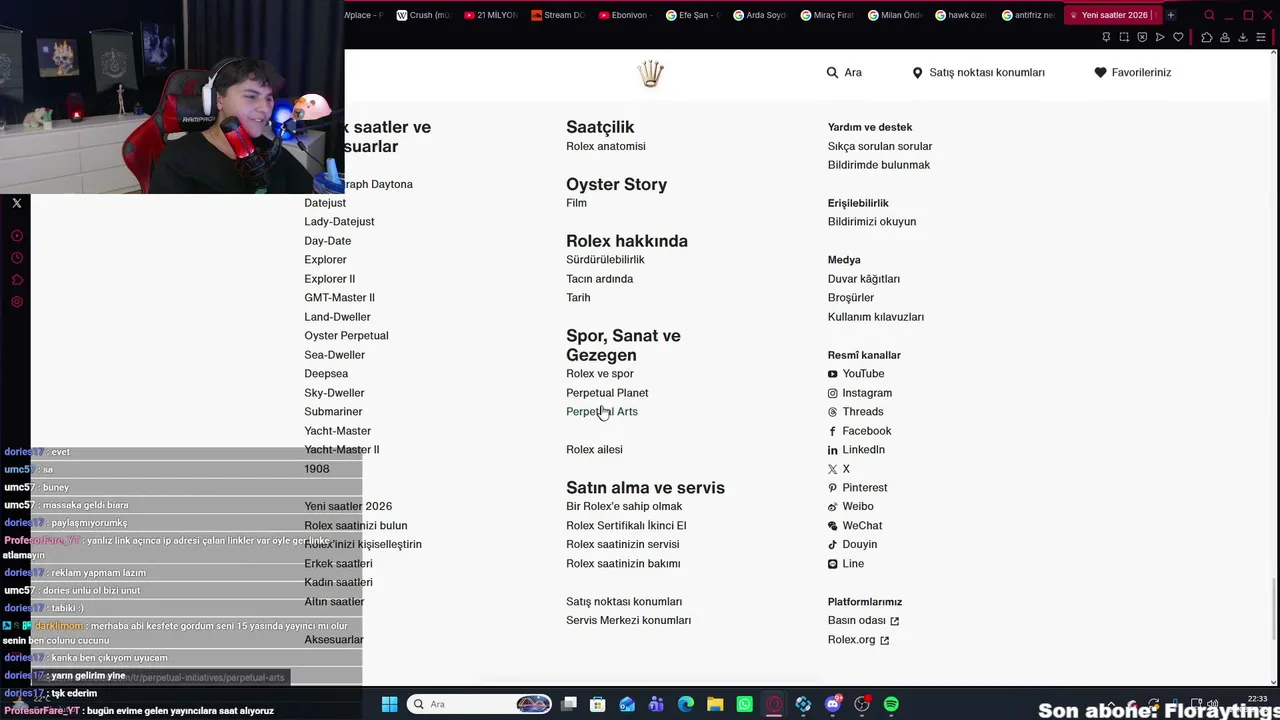Viewport: 1280px width, 720px height.
Task: Open the Submariner watch link
Action: click(x=333, y=412)
